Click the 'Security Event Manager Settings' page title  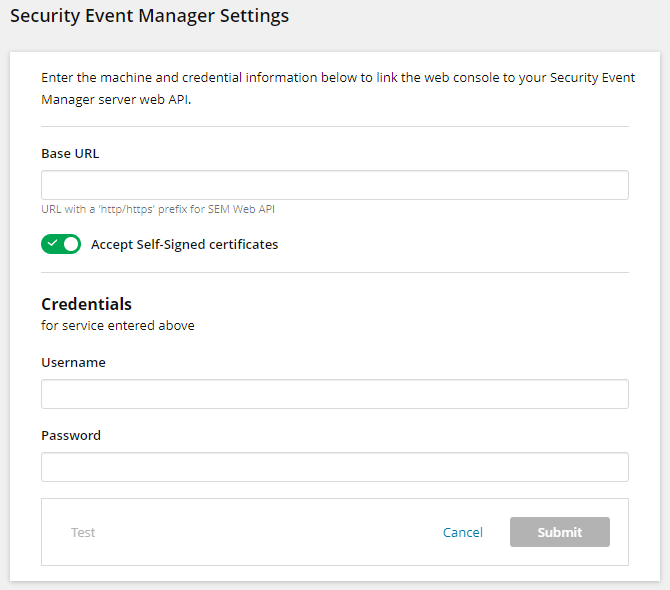coord(149,16)
